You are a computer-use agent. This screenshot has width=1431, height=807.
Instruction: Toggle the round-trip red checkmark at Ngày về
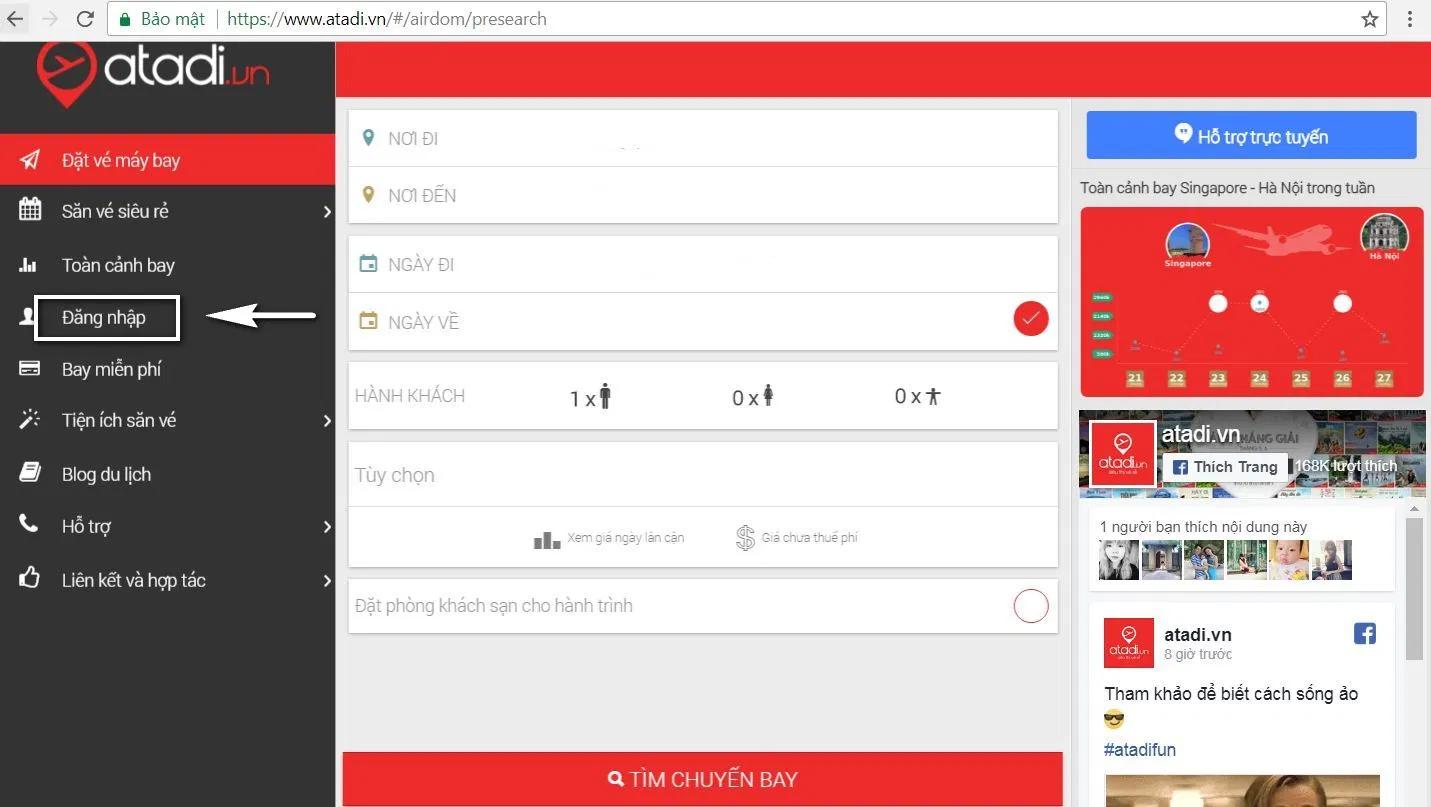click(1031, 319)
